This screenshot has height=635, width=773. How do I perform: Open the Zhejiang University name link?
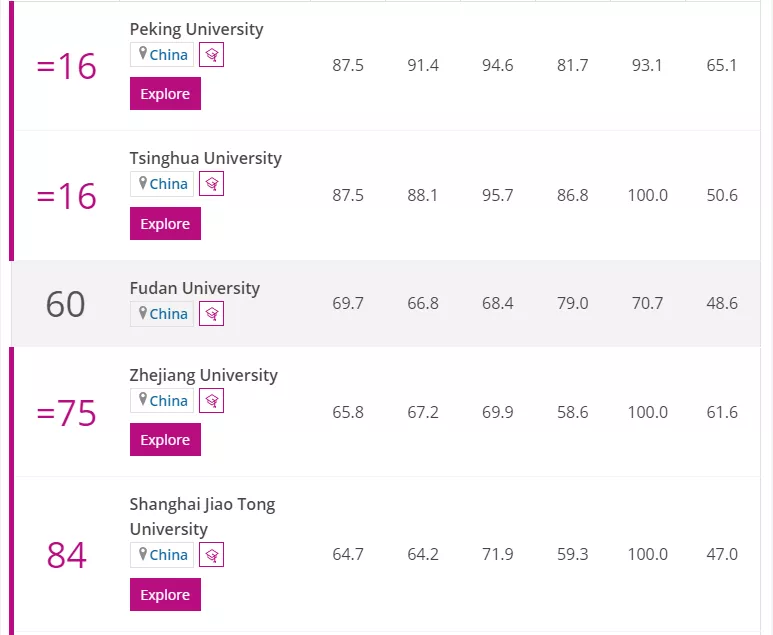[x=204, y=376]
